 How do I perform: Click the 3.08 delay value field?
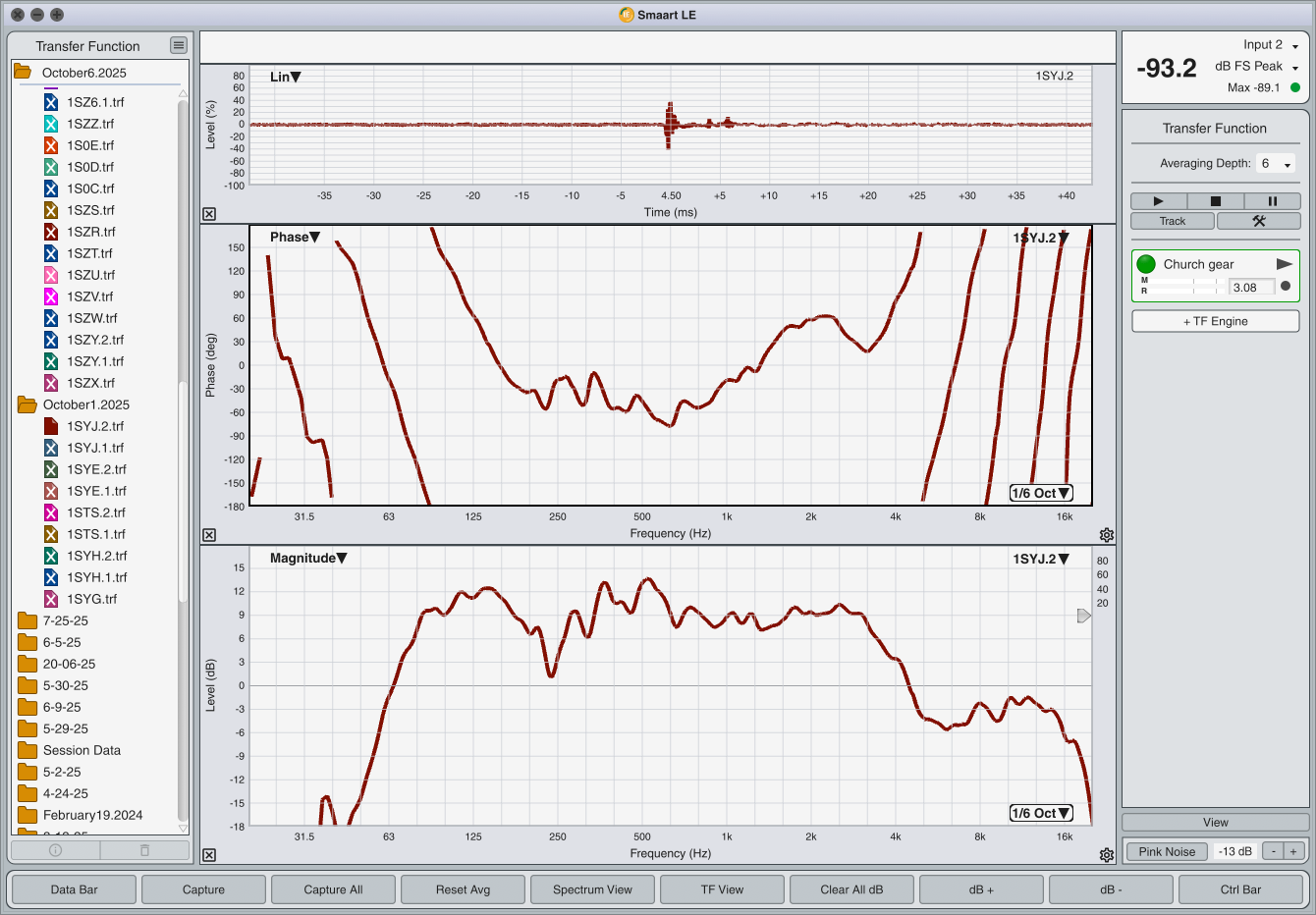coord(1252,288)
